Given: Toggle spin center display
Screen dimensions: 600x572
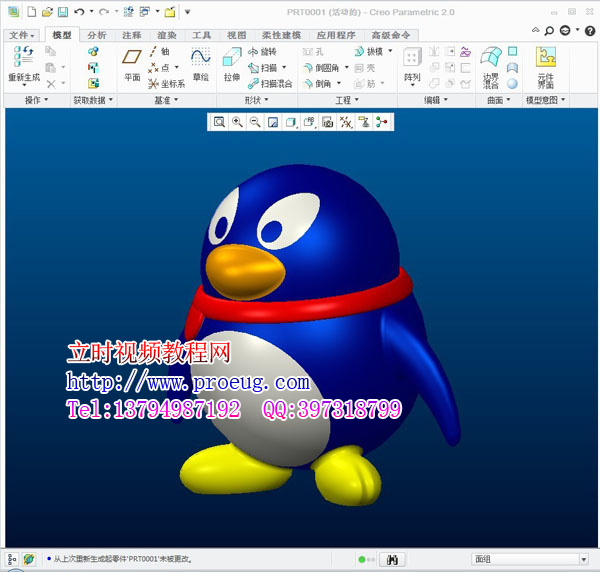Looking at the screenshot, I should point(382,122).
